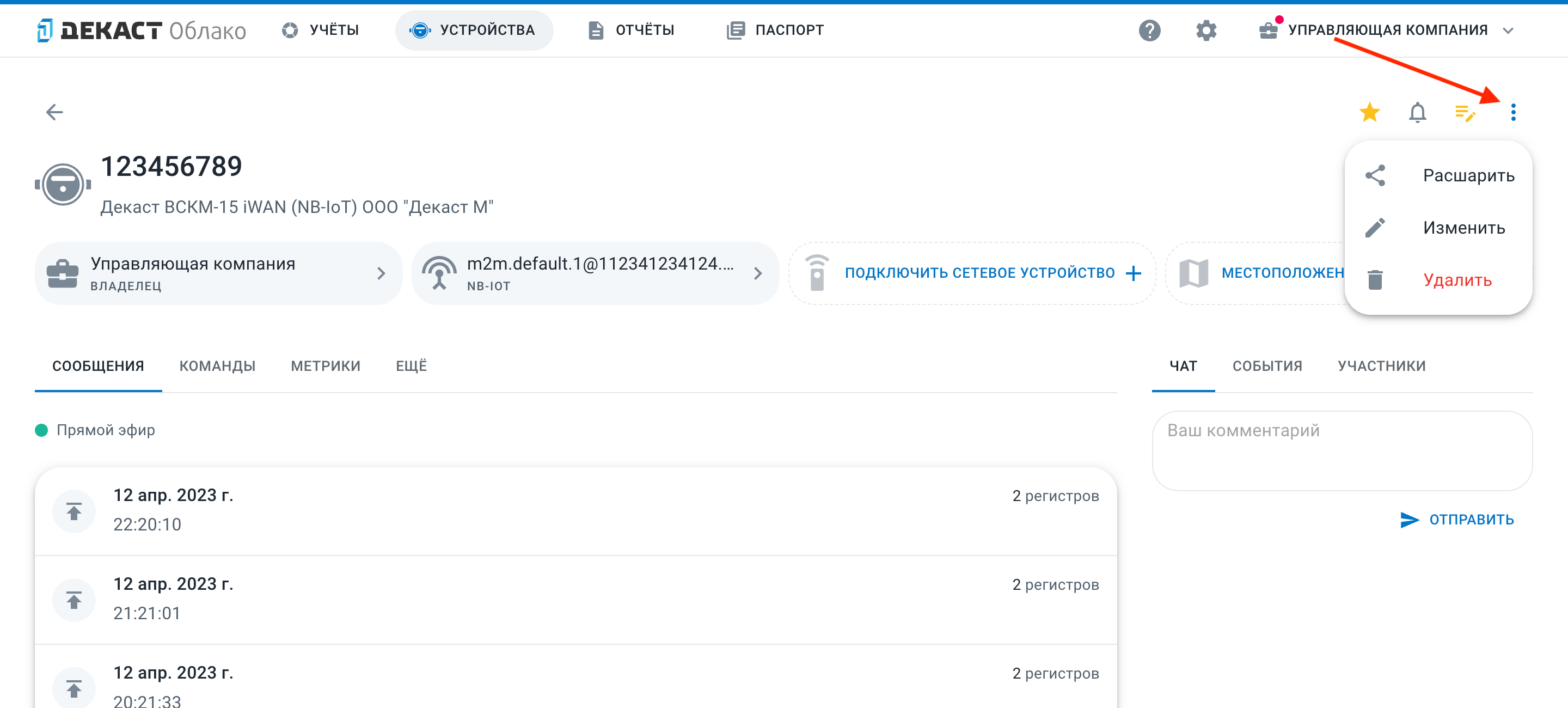Toggle the favorite star icon
Screen dimensions: 1568x708
(x=1370, y=112)
